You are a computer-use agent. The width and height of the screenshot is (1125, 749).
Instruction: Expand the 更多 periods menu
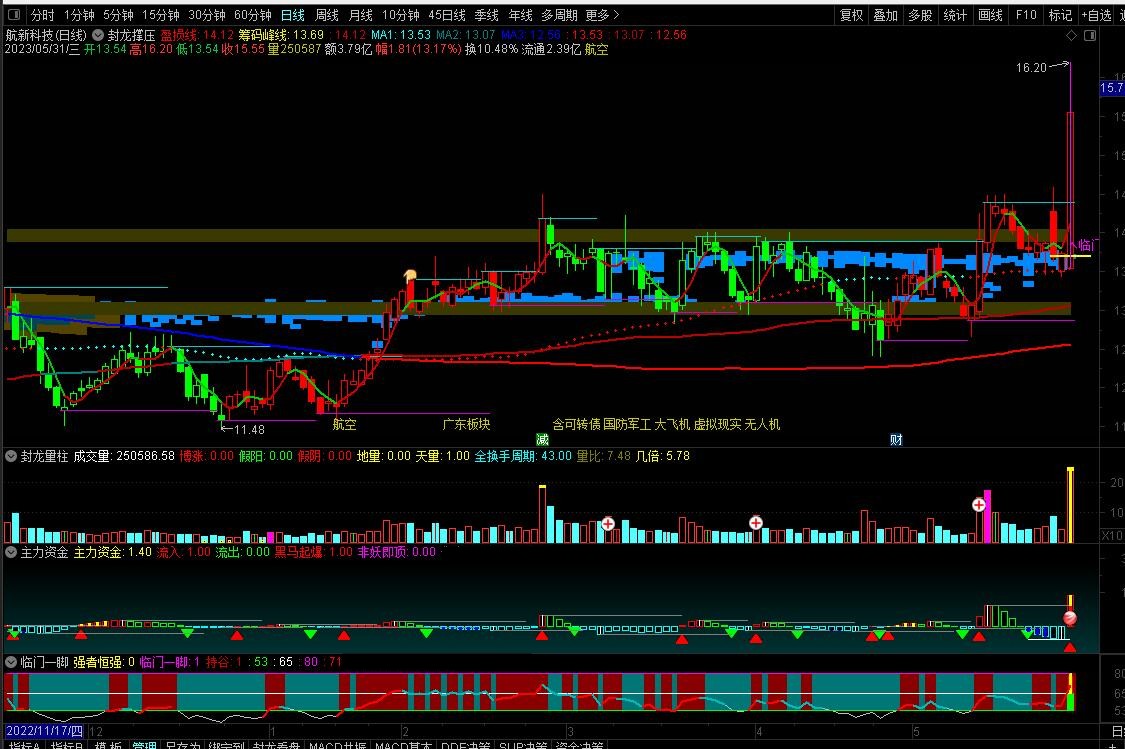tap(602, 14)
